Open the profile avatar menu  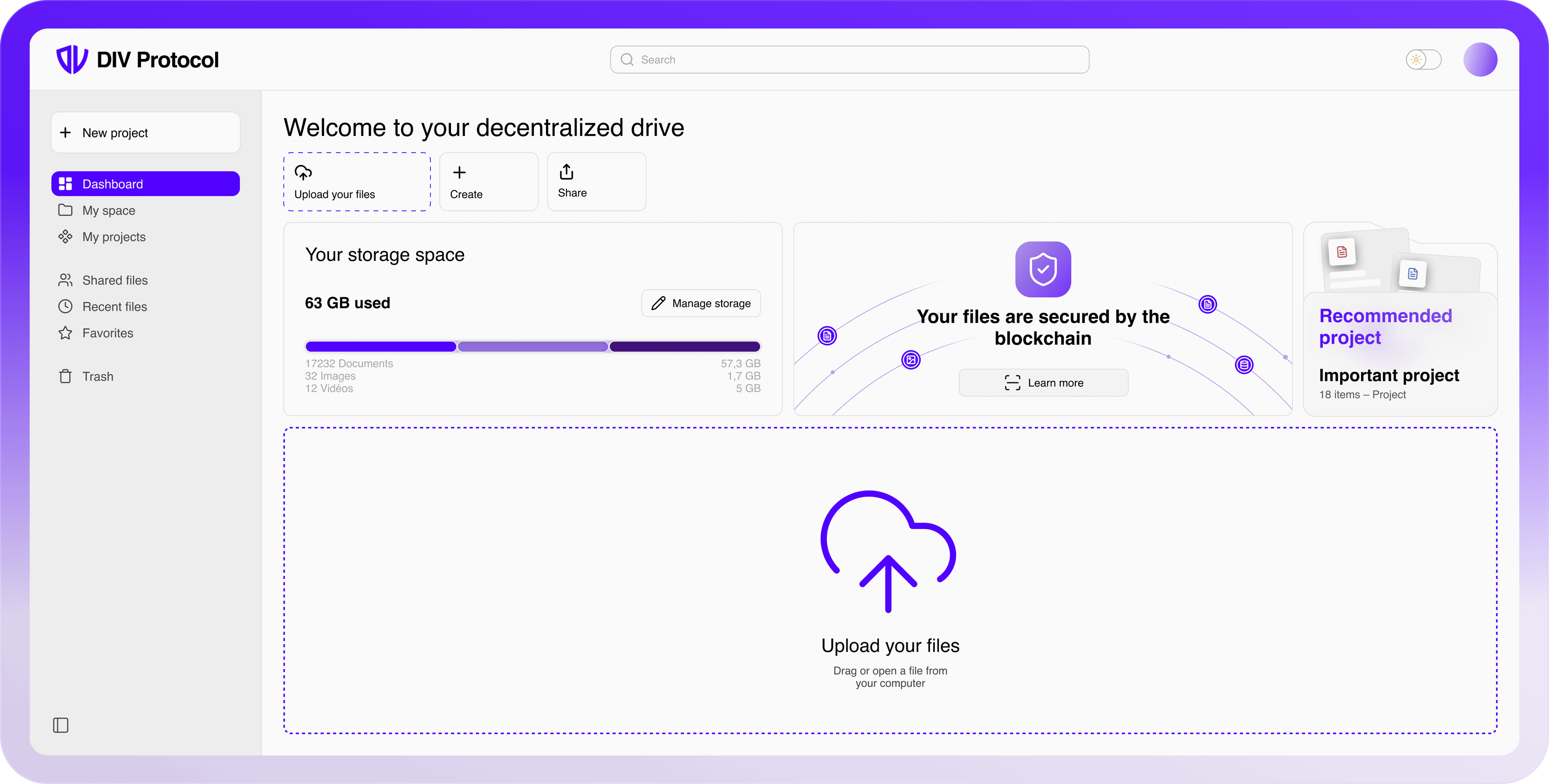1480,59
